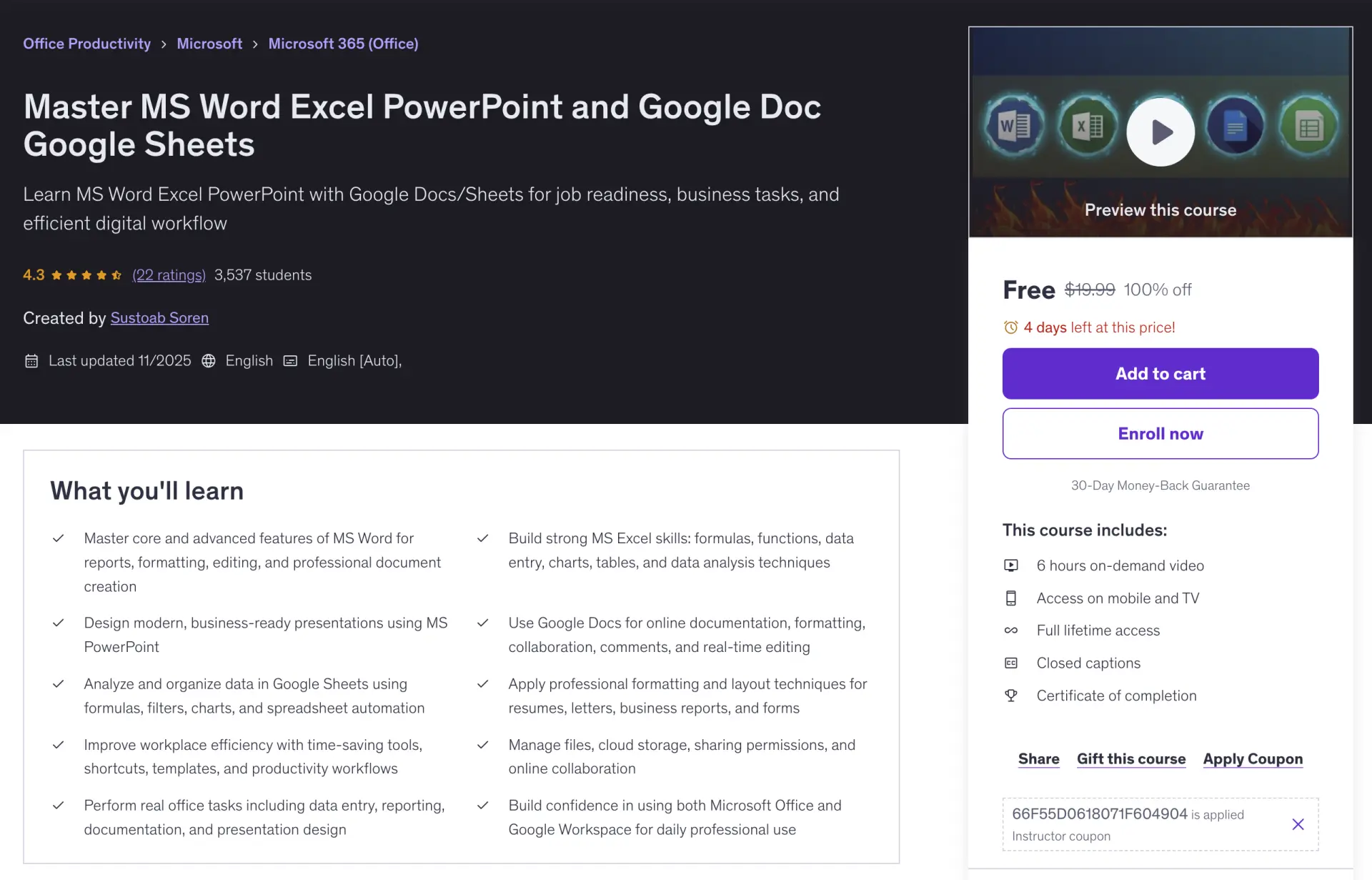Click the $19.99 original price
The height and width of the screenshot is (880, 1372).
(x=1090, y=290)
